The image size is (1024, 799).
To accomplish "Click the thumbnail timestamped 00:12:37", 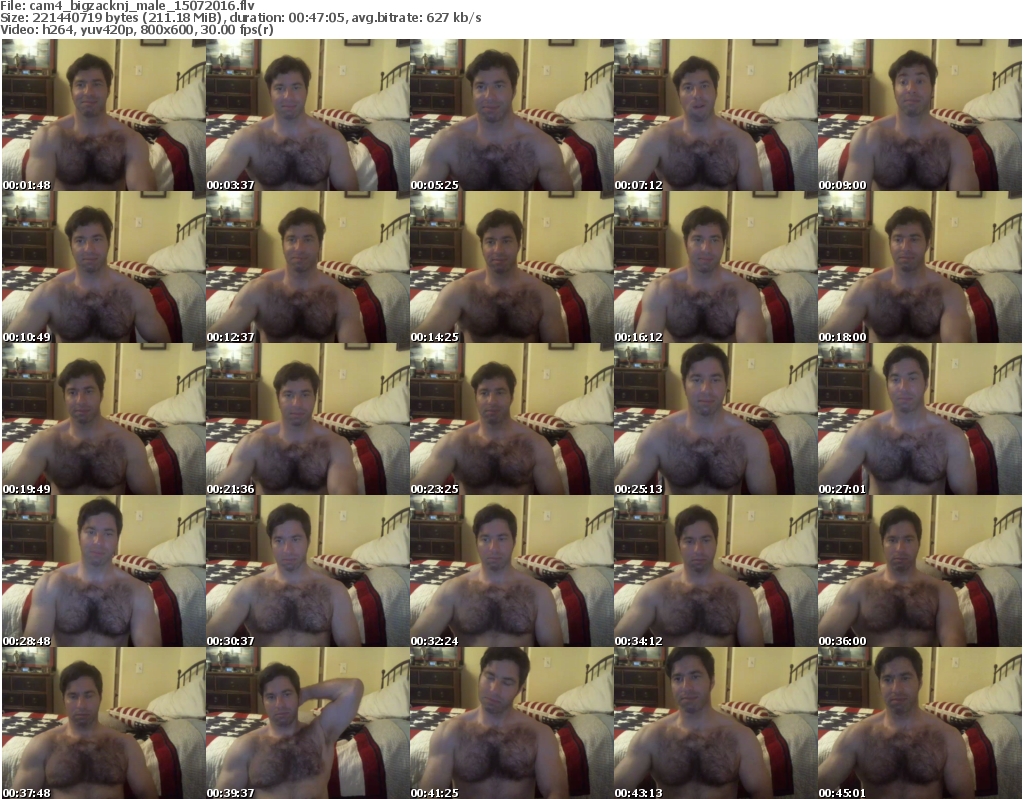I will coord(308,267).
